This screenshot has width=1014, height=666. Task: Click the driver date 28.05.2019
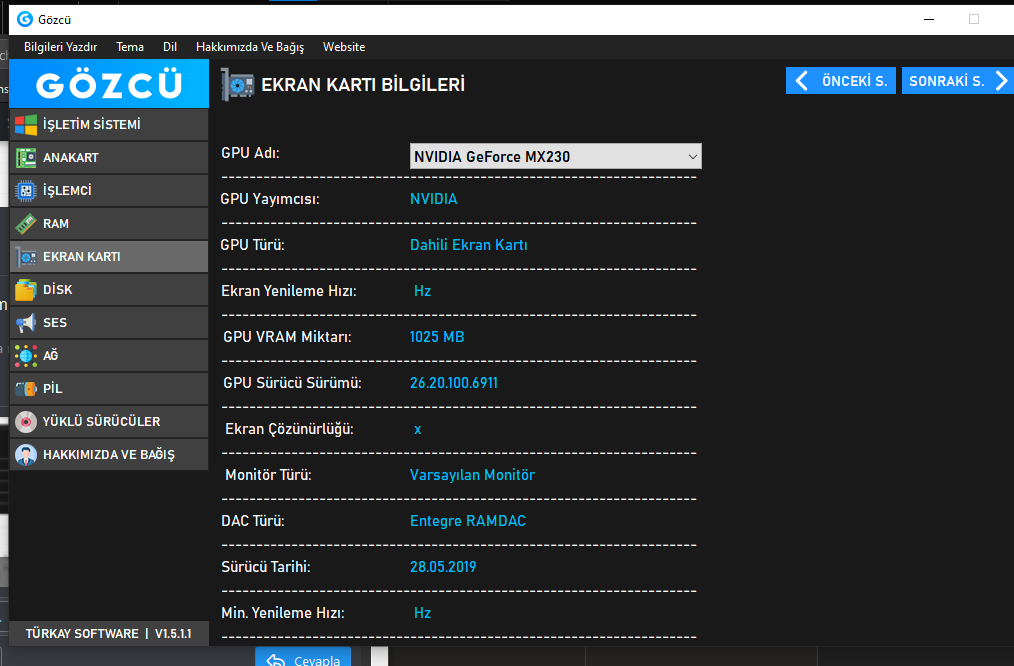[x=443, y=567]
